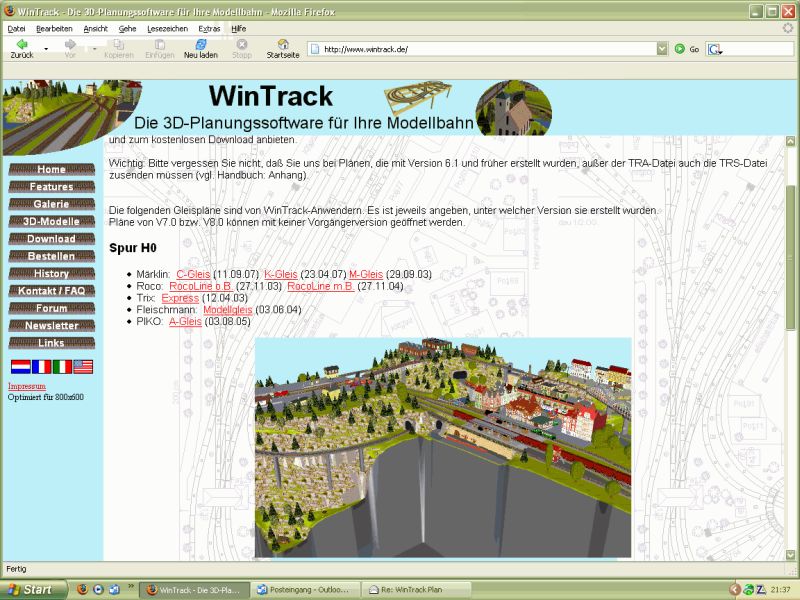Open the Märklin C-Gleis link
This screenshot has width=800, height=600.
(193, 274)
